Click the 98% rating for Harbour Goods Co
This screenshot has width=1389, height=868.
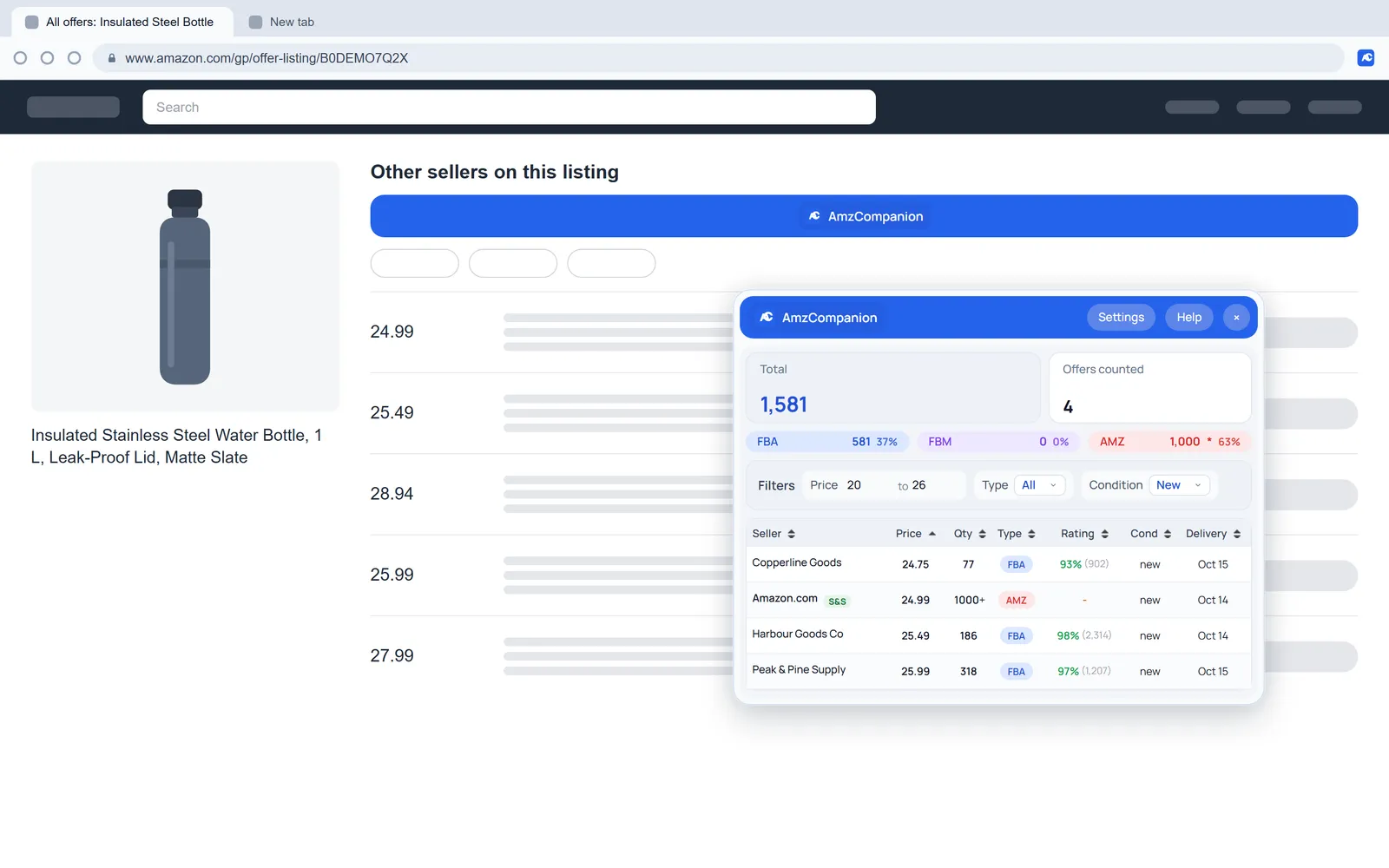1068,636
